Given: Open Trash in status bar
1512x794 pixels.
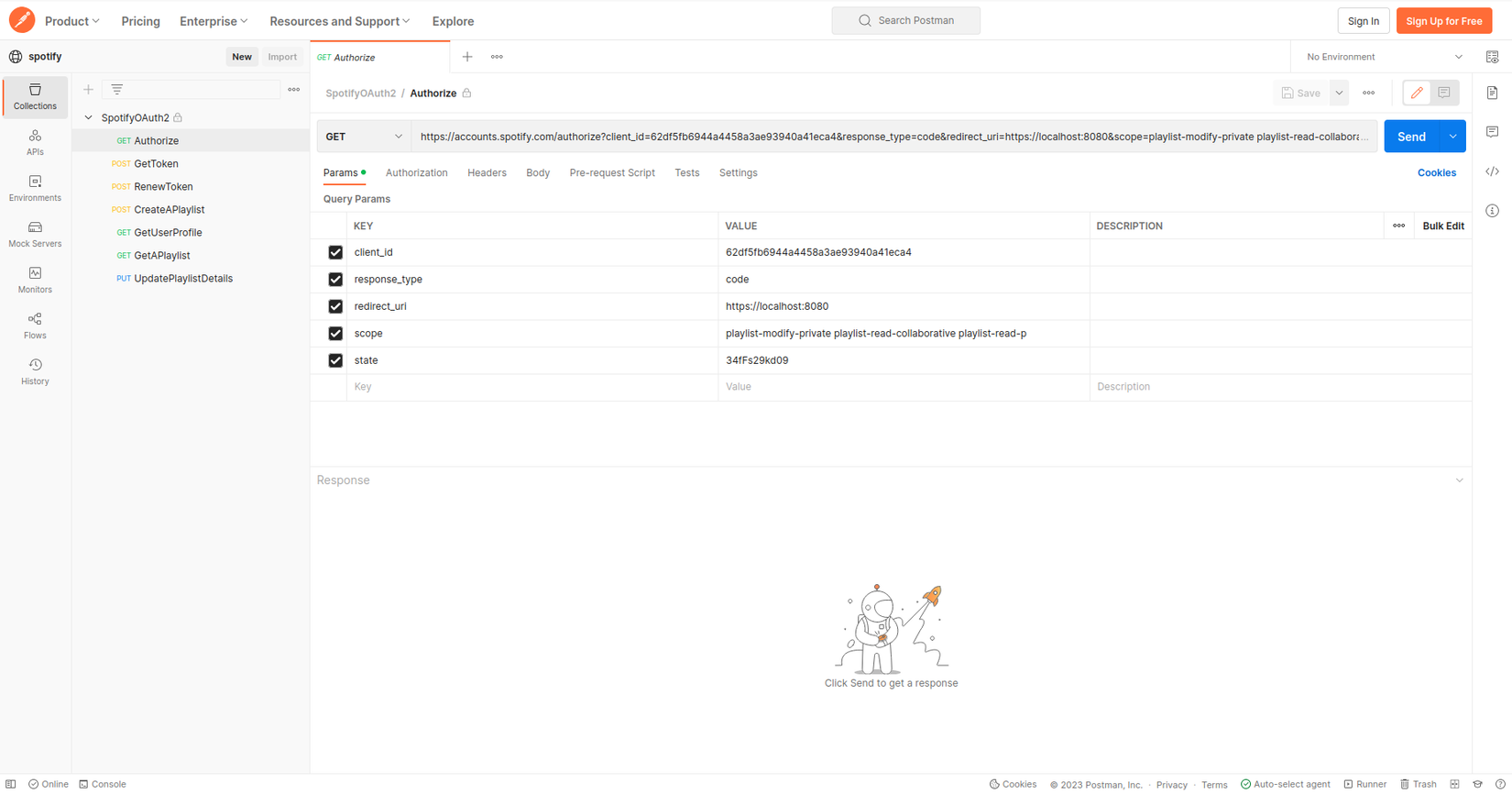Looking at the screenshot, I should 1419,785.
